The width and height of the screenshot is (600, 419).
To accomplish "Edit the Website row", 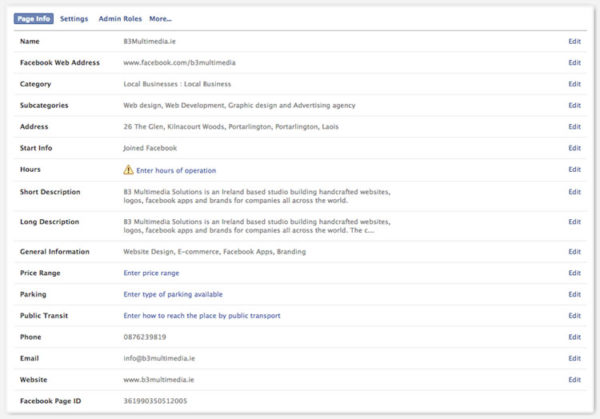I will (x=574, y=380).
